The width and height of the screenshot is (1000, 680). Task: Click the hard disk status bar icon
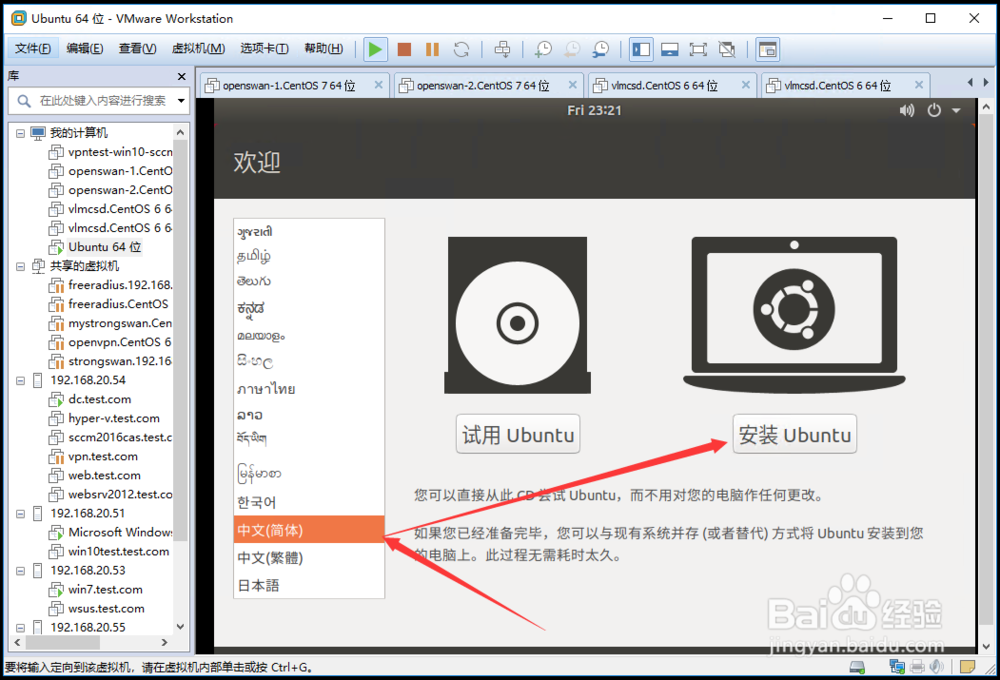coord(857,667)
